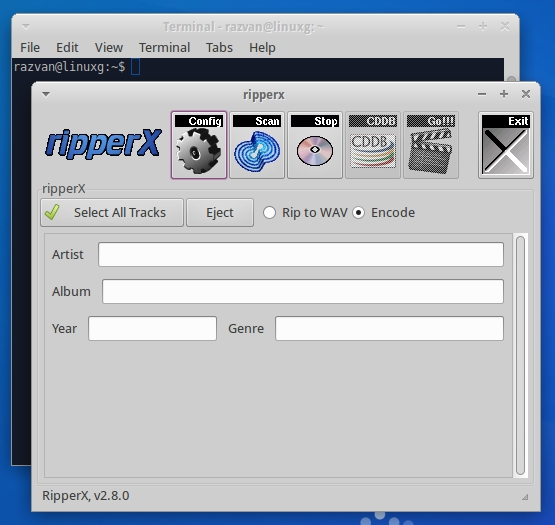The width and height of the screenshot is (555, 525).
Task: Open the Config gear icon in ripperx
Action: [199, 145]
